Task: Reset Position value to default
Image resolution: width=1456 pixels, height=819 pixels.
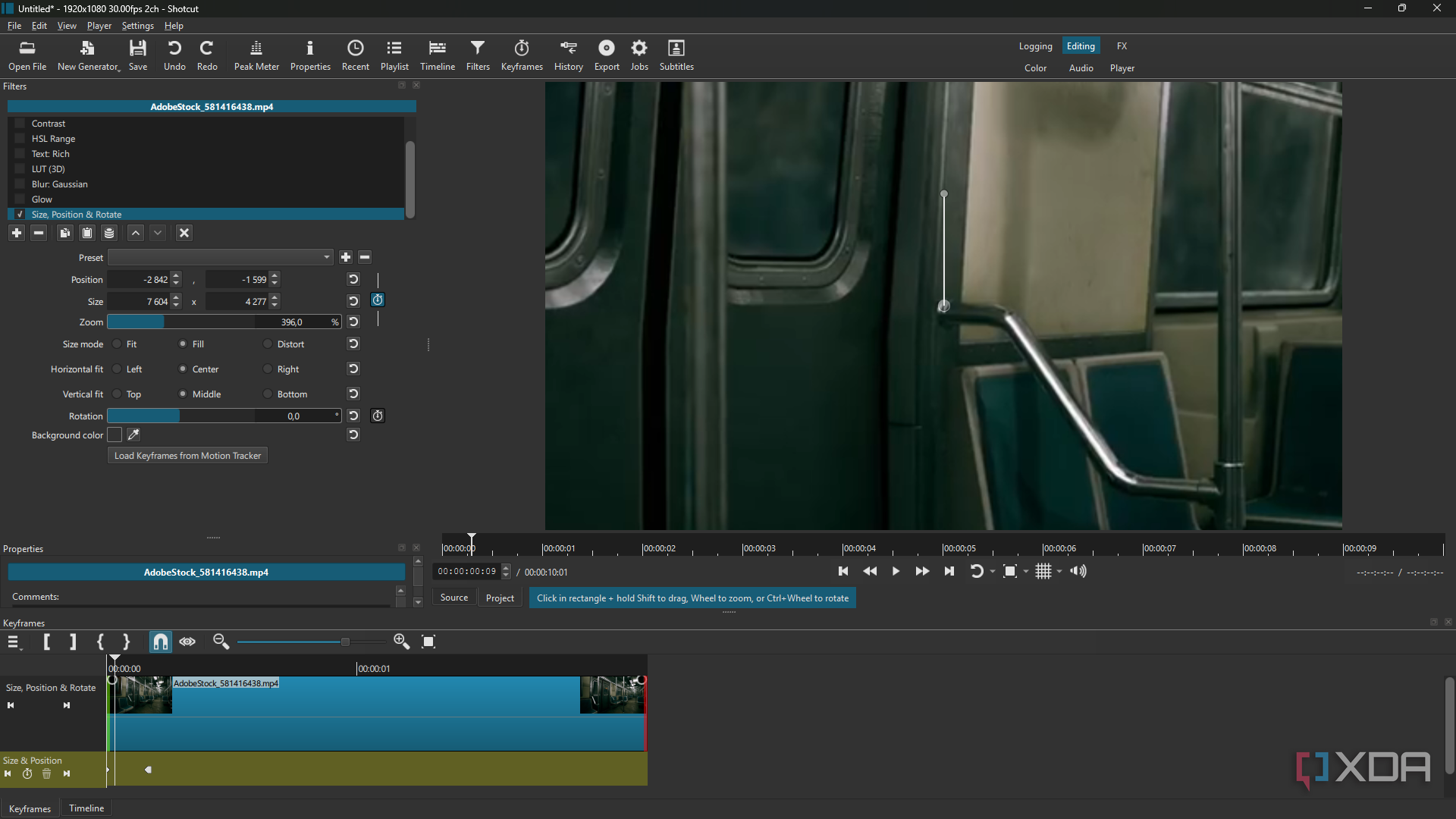Action: pyautogui.click(x=353, y=279)
